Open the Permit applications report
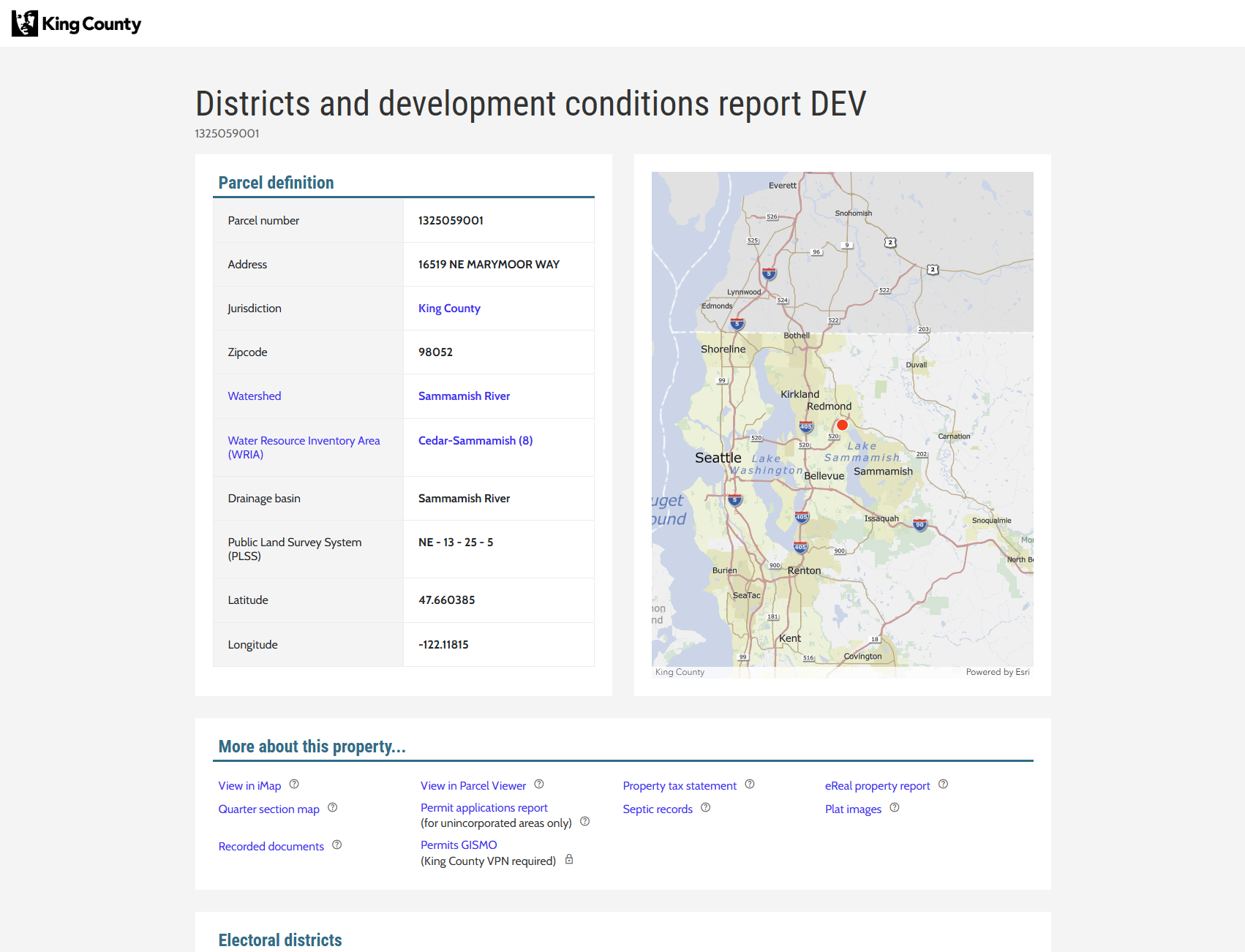 coord(484,807)
